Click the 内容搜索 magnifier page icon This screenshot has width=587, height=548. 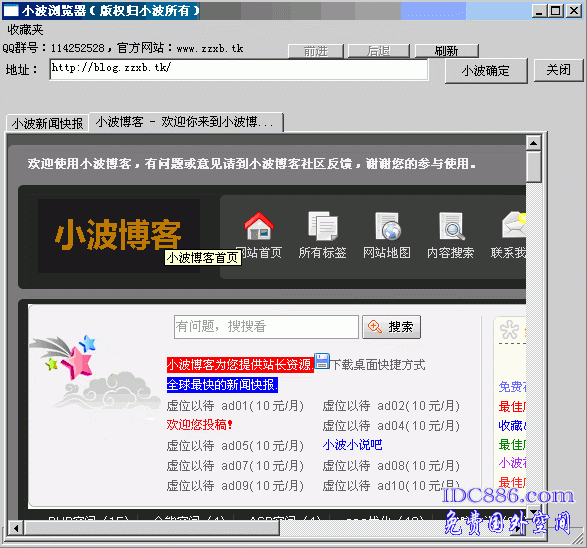click(451, 226)
